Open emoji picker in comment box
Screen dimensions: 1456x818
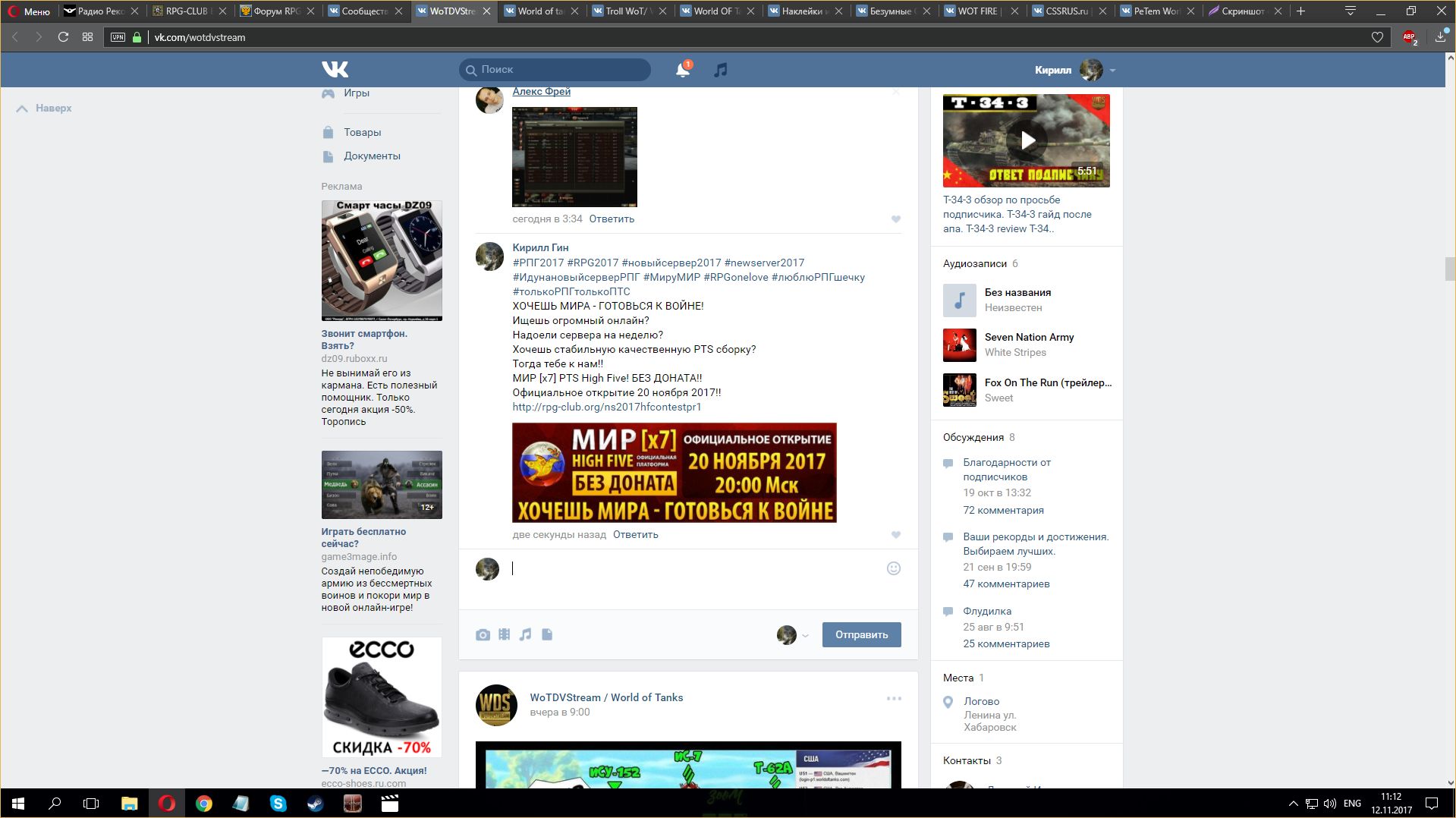[x=894, y=568]
